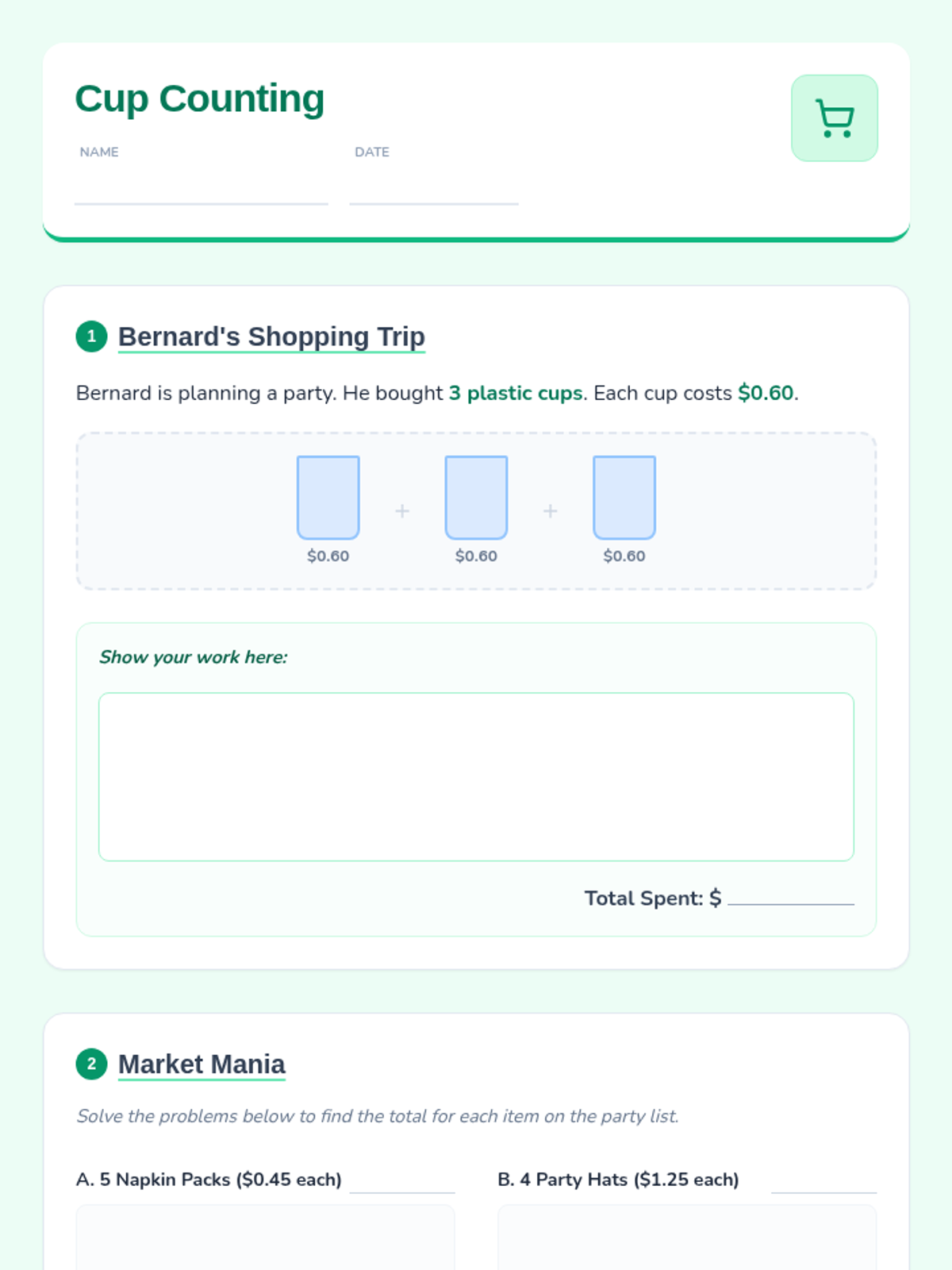Click the Date input line
This screenshot has width=952, height=1270.
[433, 190]
